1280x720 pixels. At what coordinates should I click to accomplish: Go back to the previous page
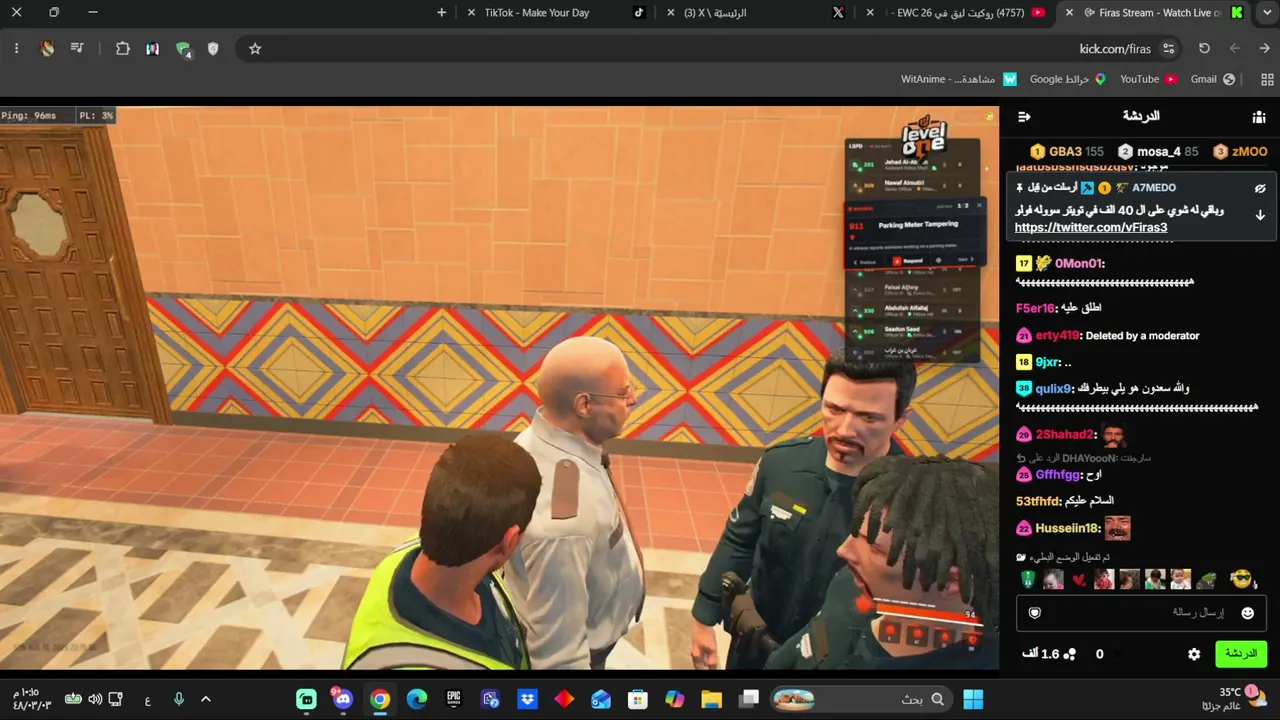(1264, 48)
